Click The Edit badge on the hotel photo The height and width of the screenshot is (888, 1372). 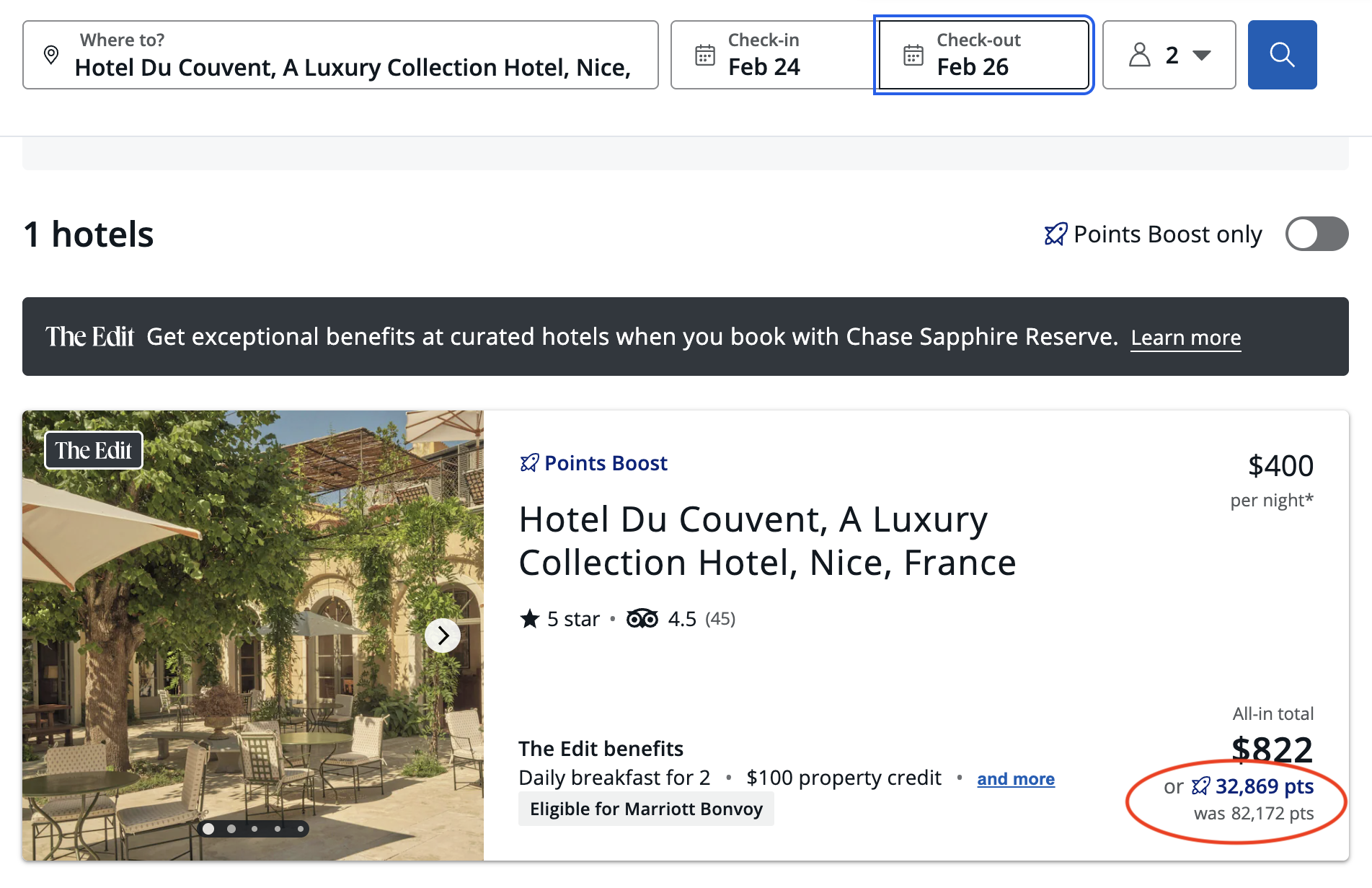click(93, 449)
